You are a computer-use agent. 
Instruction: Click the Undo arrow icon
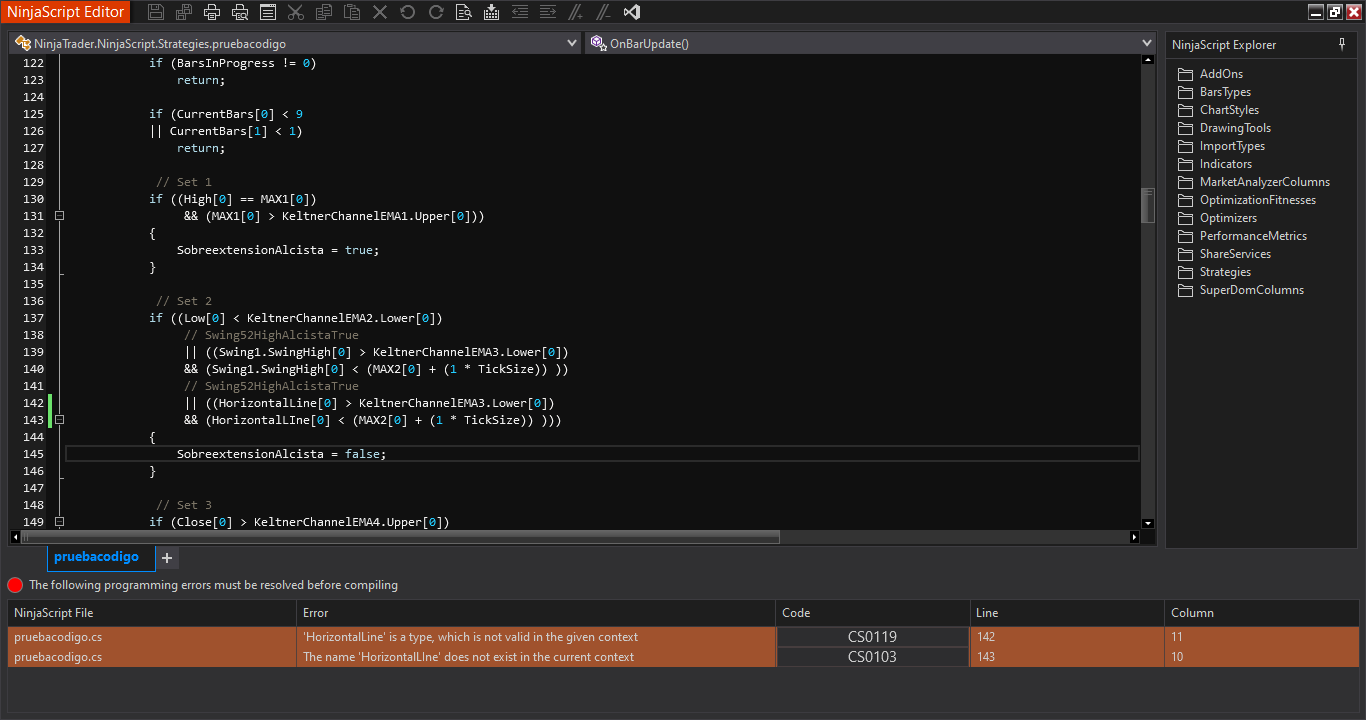pos(407,12)
